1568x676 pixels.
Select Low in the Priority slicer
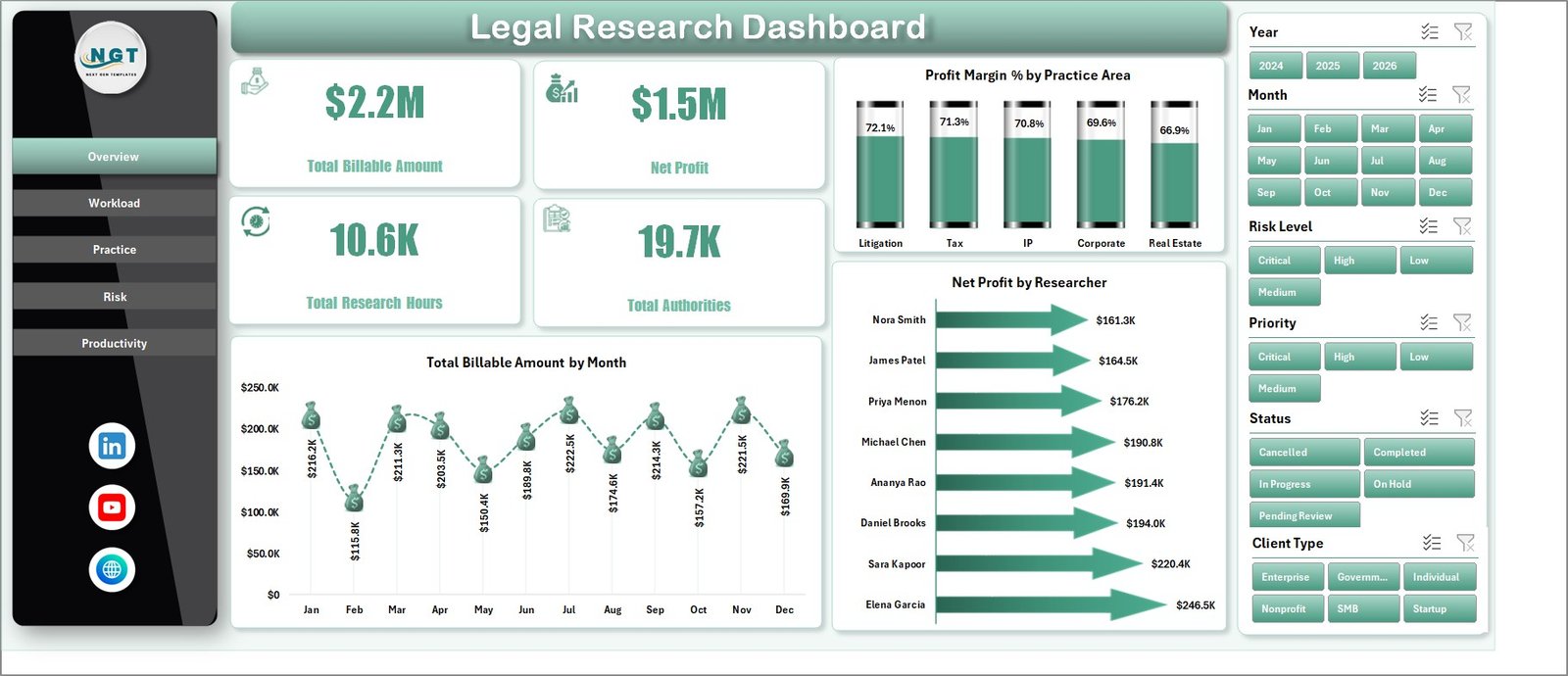pos(1436,357)
